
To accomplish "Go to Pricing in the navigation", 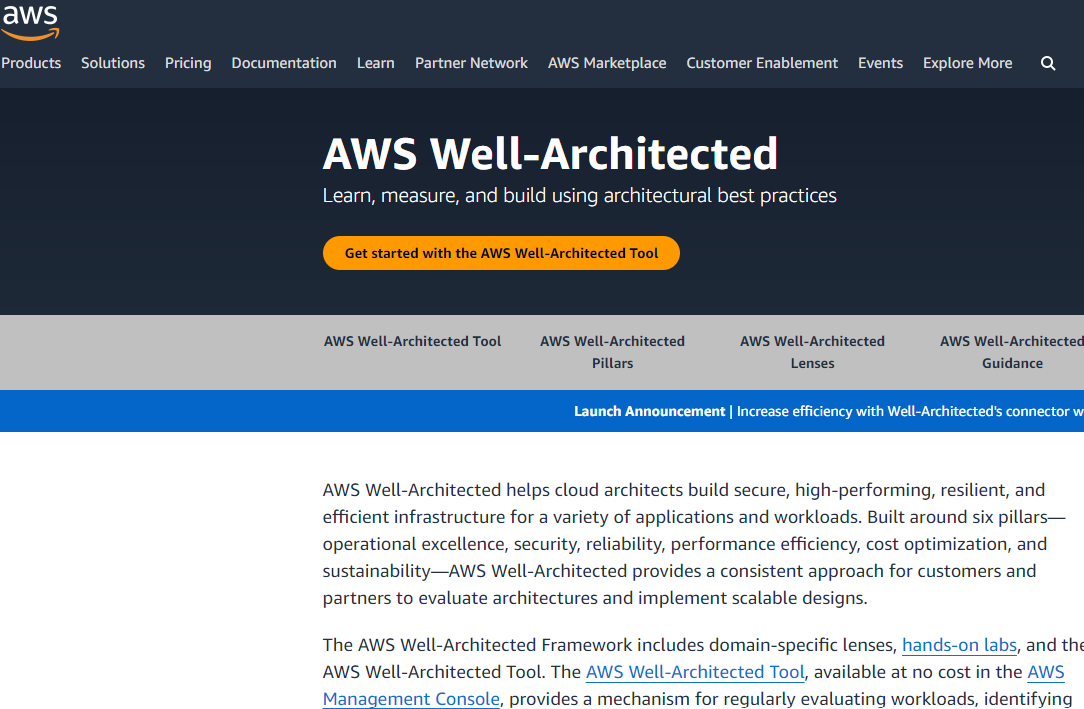I will pyautogui.click(x=188, y=63).
